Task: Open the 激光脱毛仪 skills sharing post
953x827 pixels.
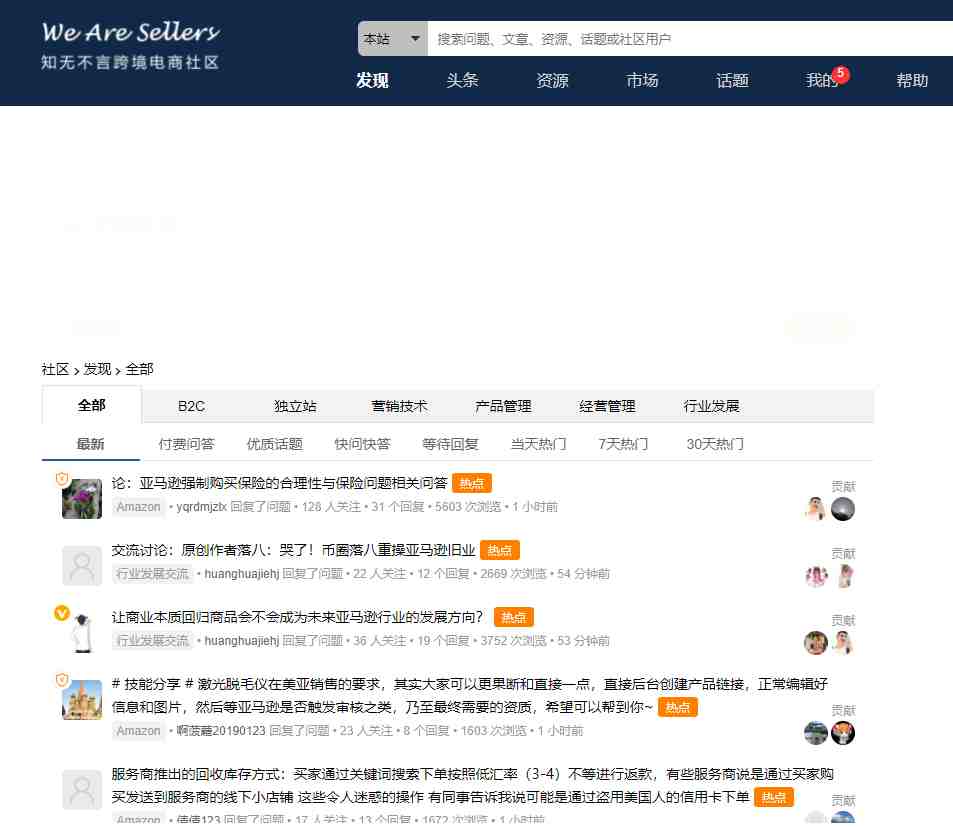Action: pos(469,695)
